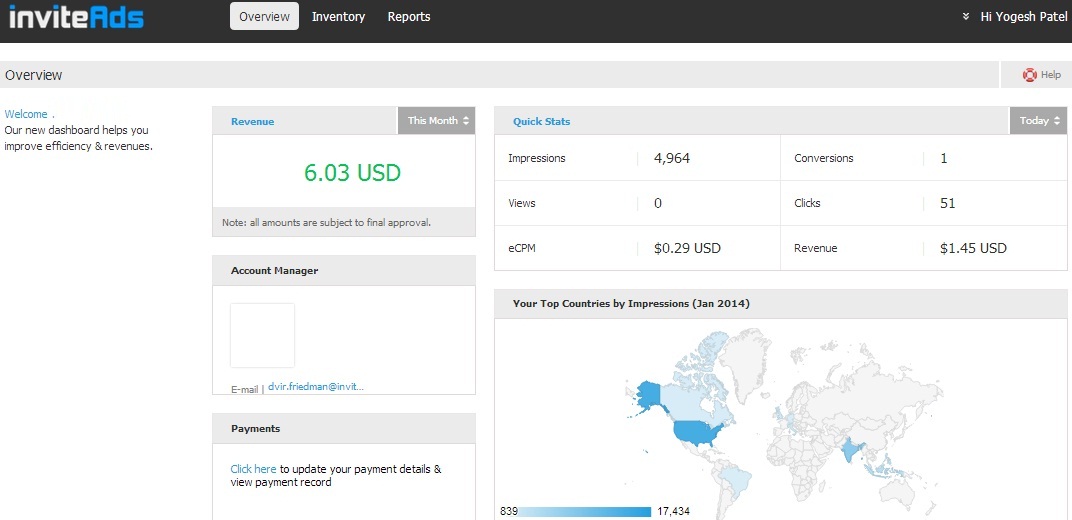Open the Today quick stats dropdown
The image size is (1072, 520).
tap(1038, 121)
